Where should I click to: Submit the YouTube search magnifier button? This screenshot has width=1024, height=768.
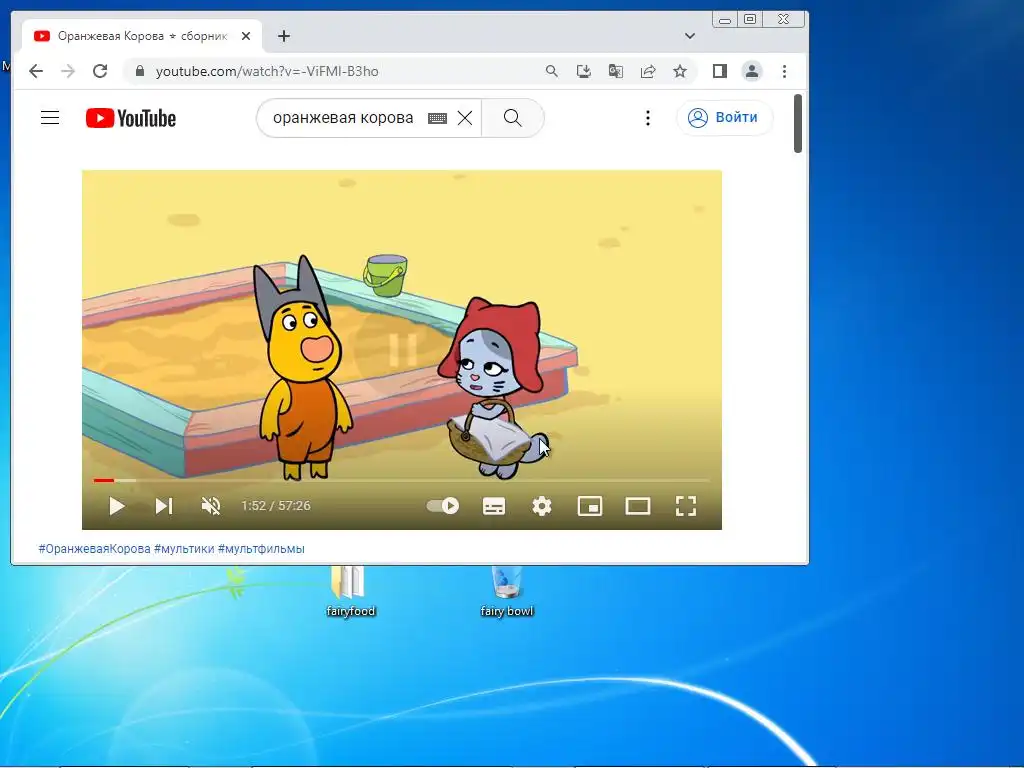pyautogui.click(x=513, y=118)
